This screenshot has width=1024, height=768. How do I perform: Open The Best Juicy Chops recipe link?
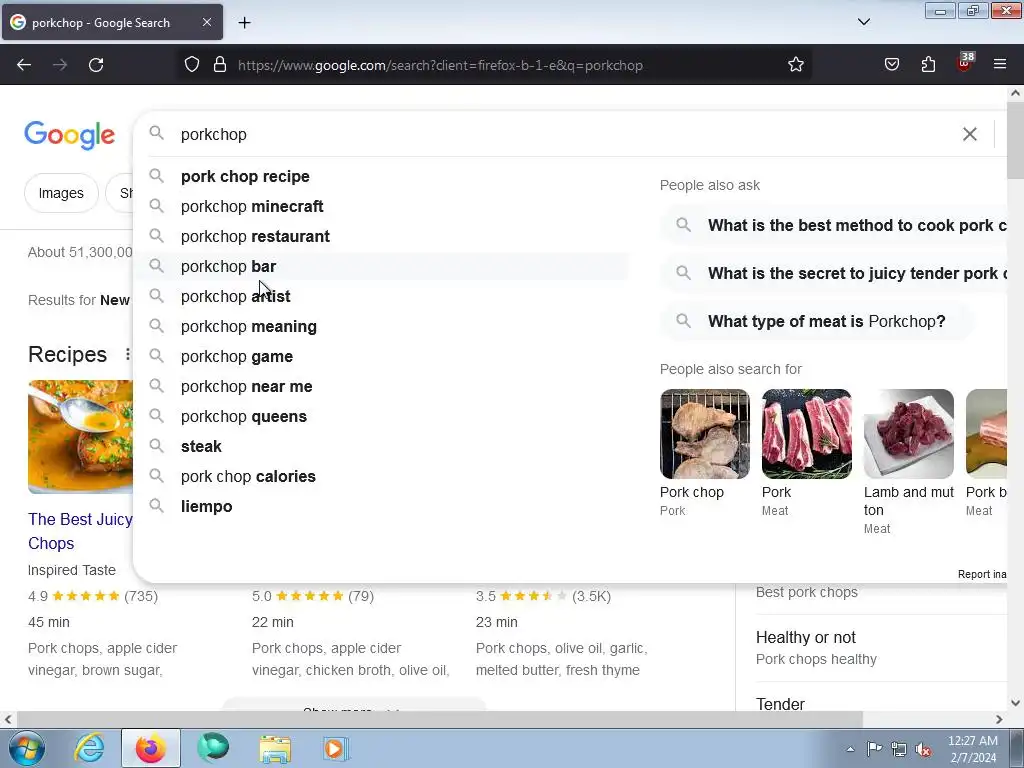pos(80,531)
